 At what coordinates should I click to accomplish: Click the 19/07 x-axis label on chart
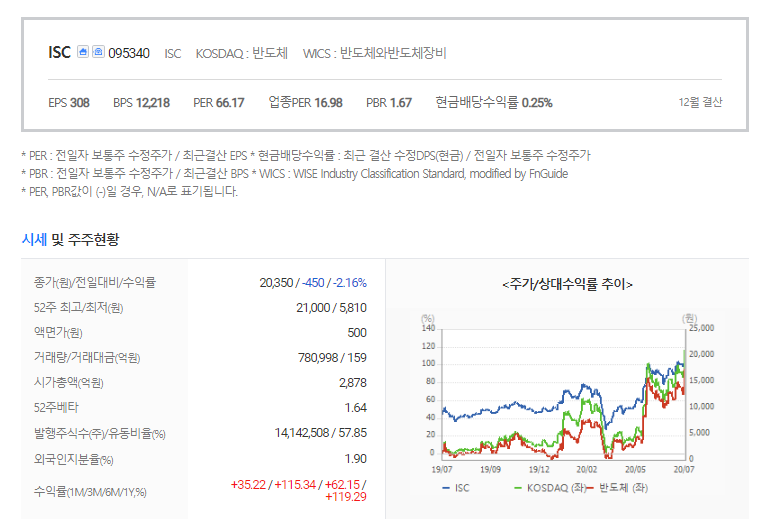point(442,469)
